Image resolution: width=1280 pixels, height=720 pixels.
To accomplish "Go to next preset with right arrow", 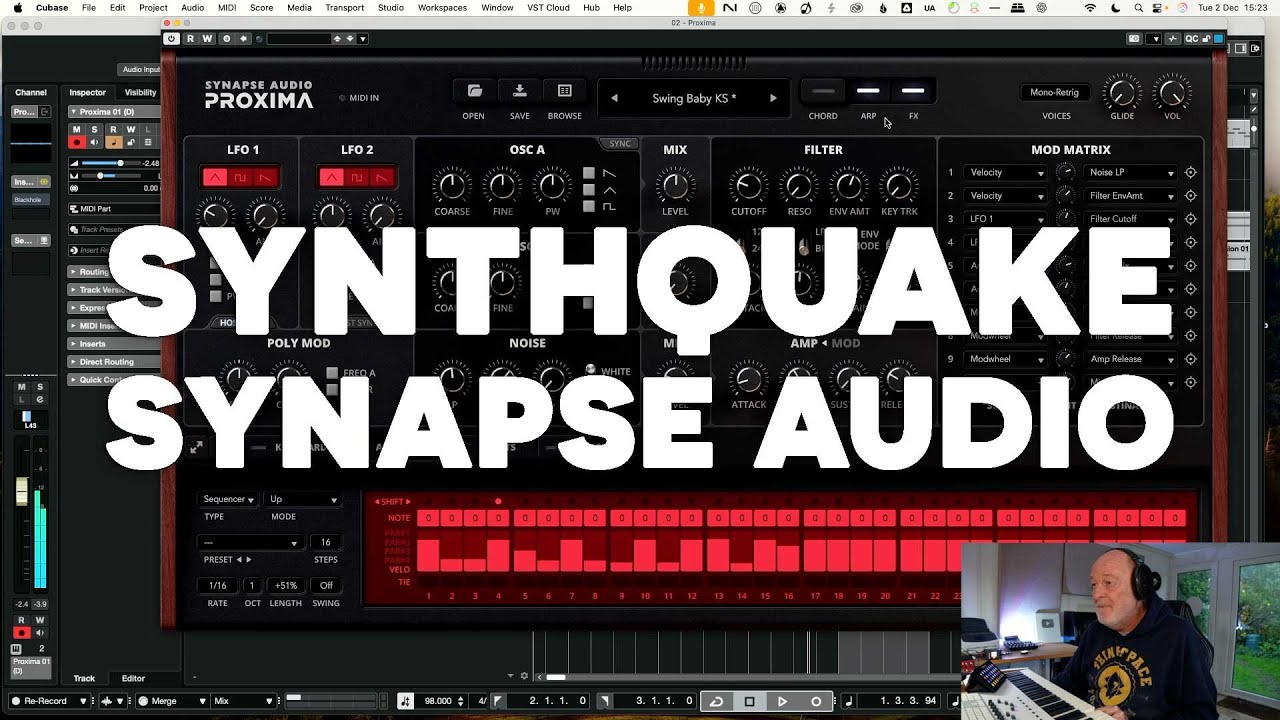I will [x=773, y=98].
